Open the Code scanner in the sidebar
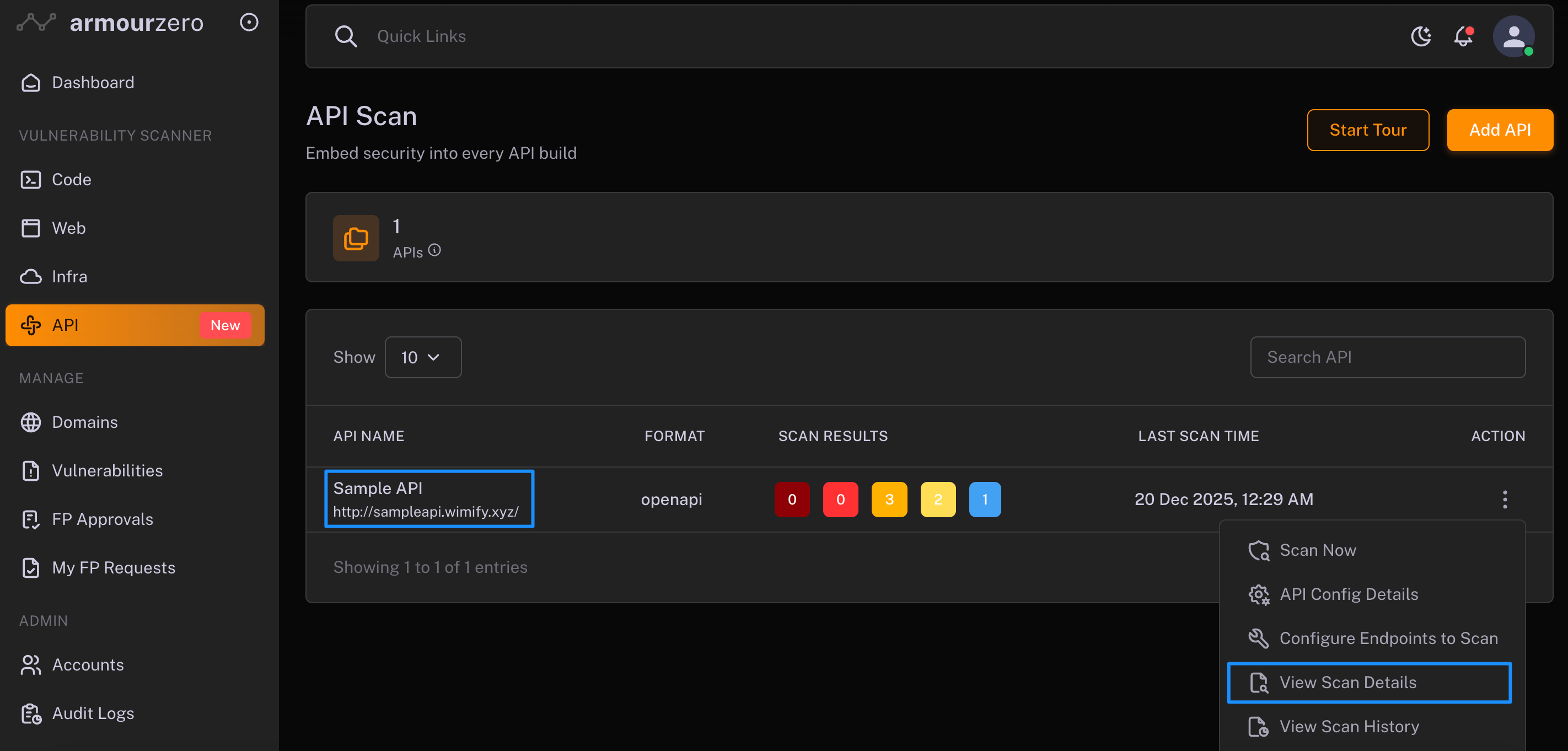Screen dimensions: 1568x751 [x=71, y=180]
